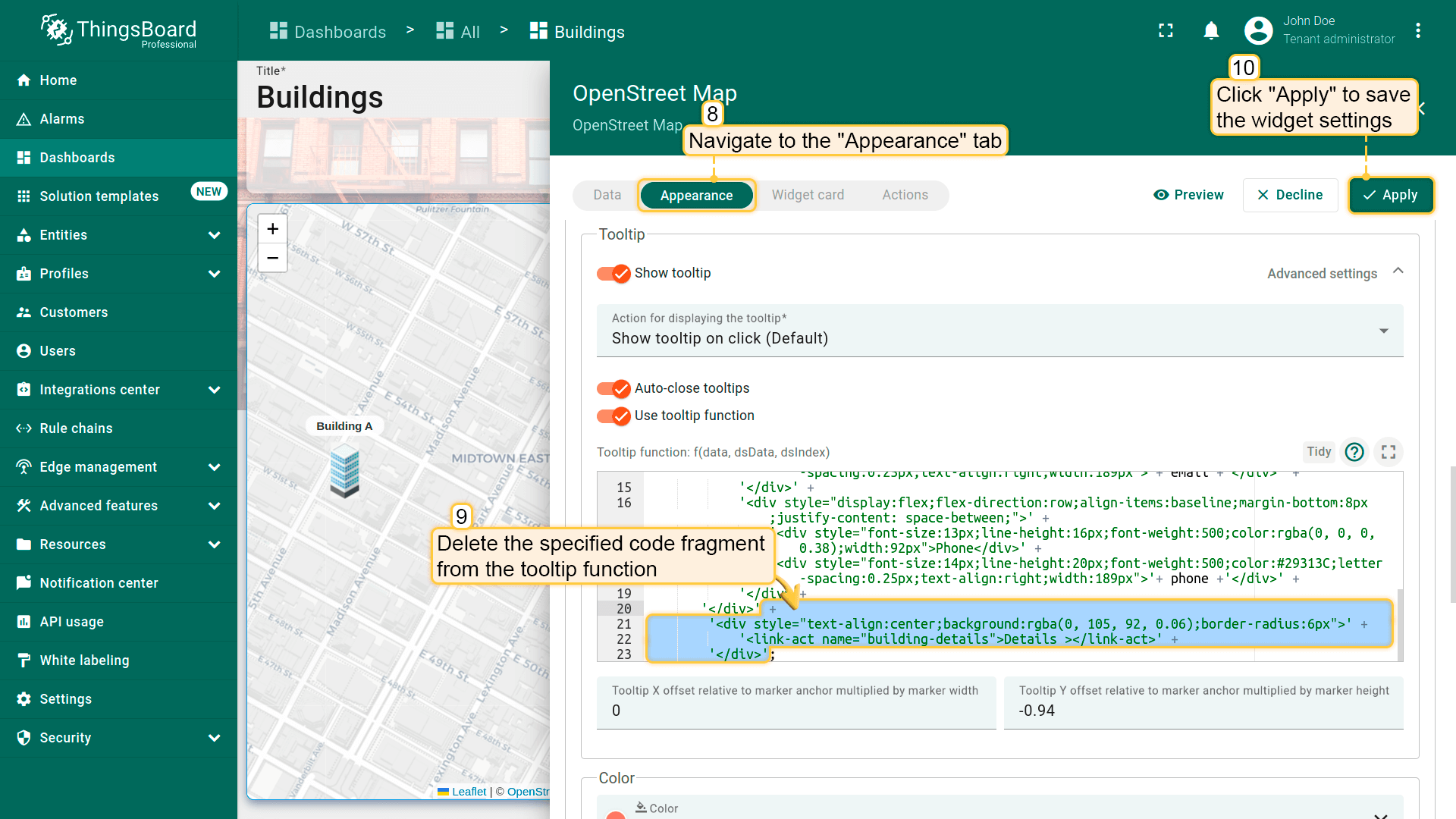
Task: Turn off Auto-close tooltips switch
Action: pyautogui.click(x=613, y=388)
